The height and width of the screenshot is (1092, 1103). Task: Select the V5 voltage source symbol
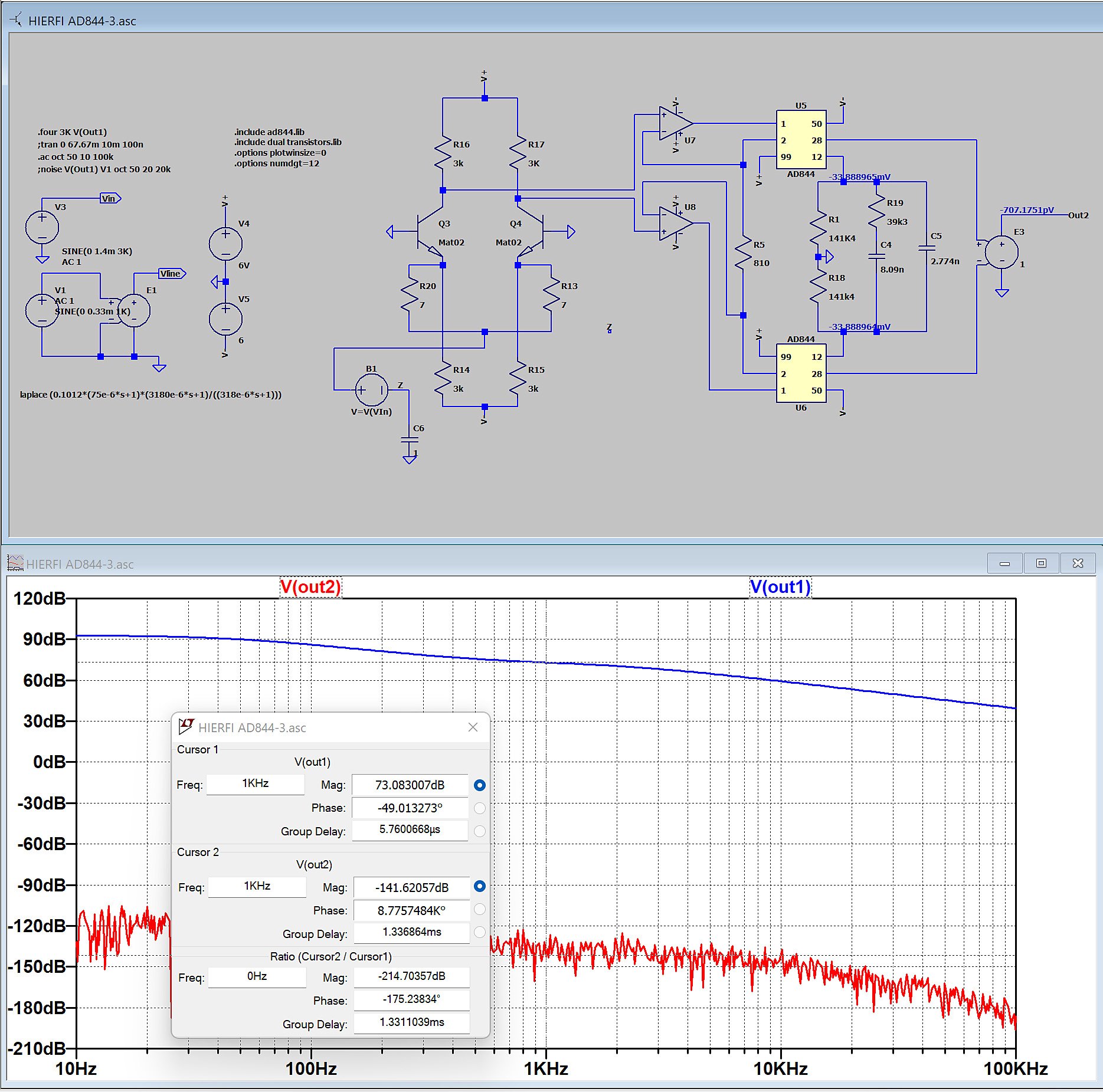(225, 319)
